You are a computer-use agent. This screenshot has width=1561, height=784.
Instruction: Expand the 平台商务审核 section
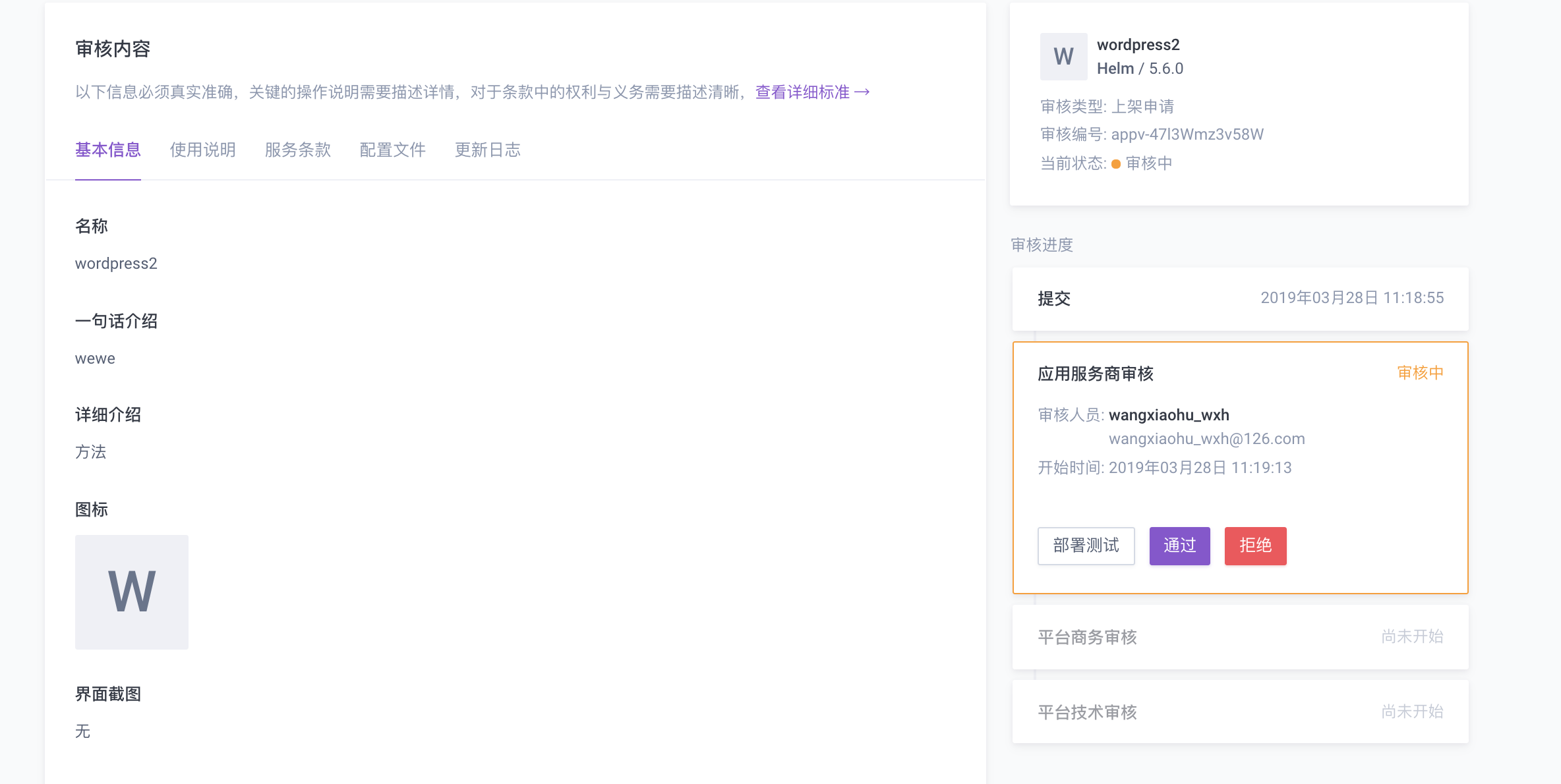tap(1239, 636)
